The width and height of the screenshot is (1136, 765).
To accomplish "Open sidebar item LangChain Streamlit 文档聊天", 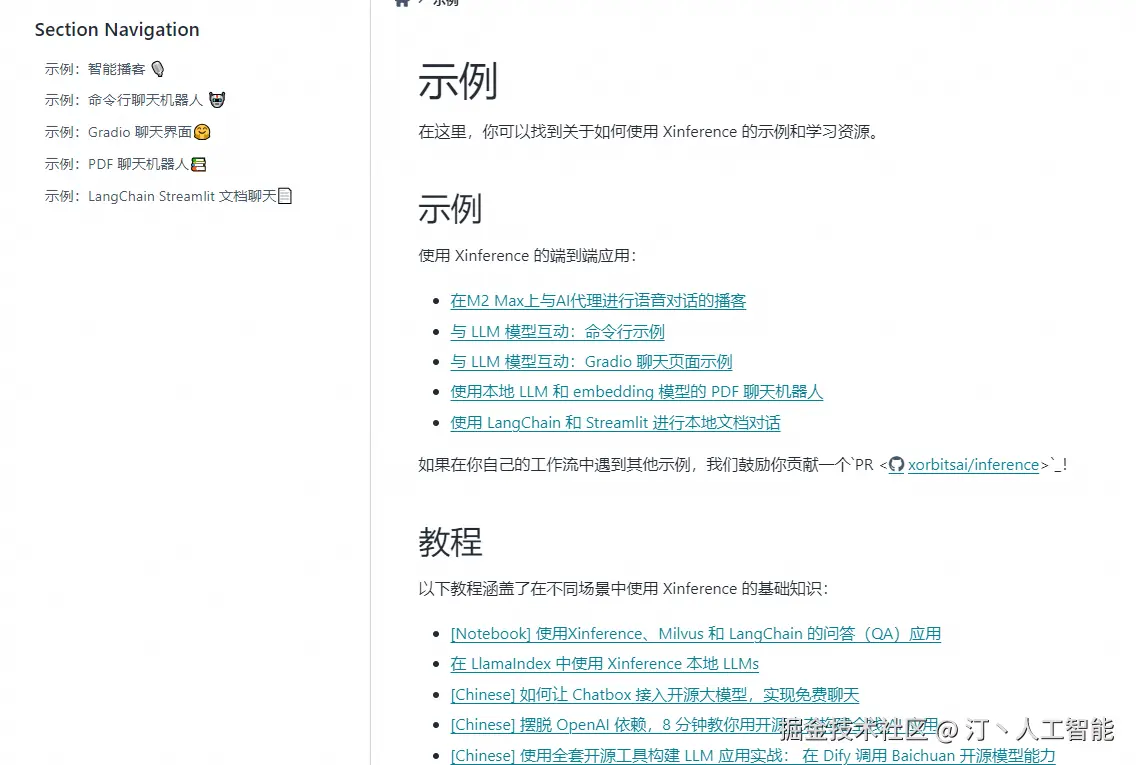I will point(168,196).
